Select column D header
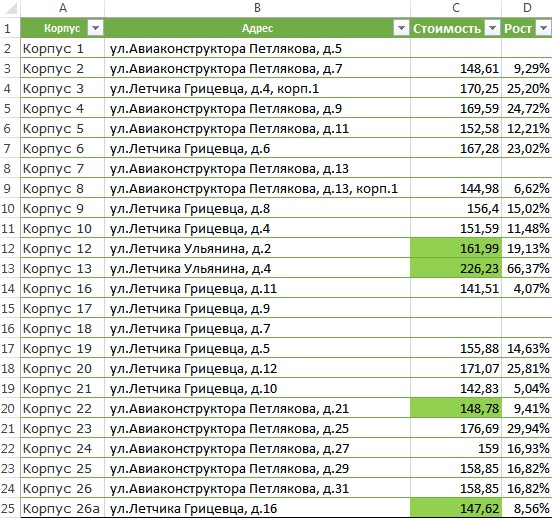The image size is (552, 518). 527,8
